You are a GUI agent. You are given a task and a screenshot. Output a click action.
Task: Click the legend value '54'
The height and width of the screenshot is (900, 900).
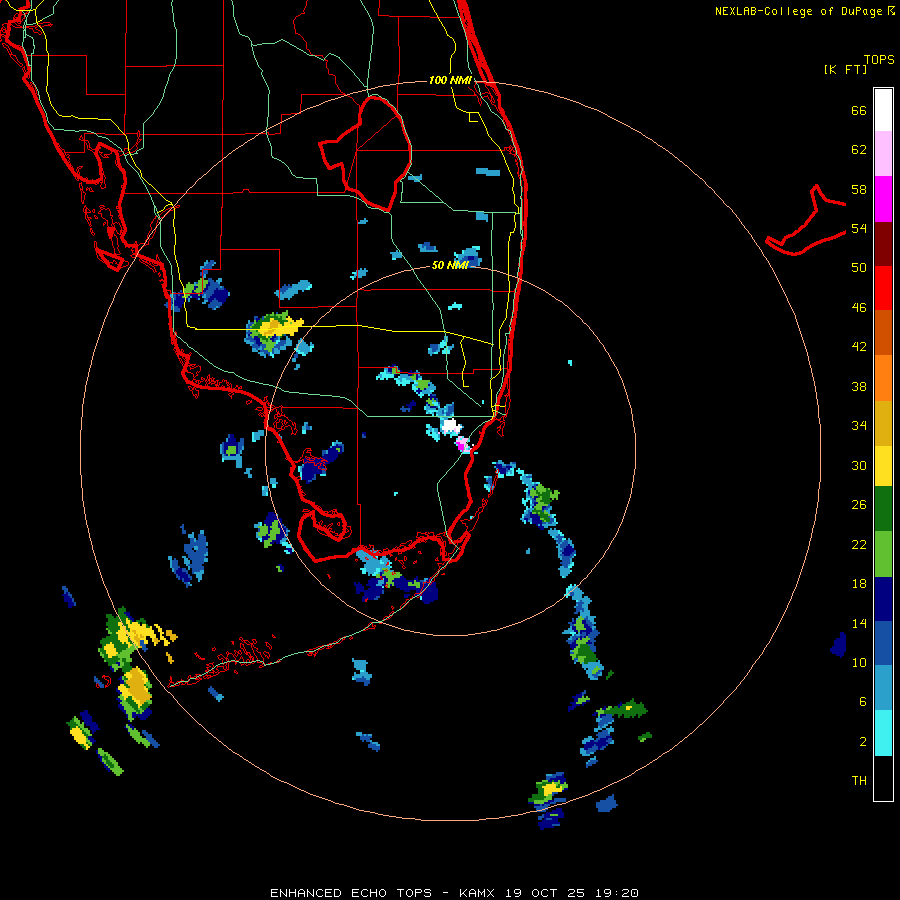pos(859,228)
